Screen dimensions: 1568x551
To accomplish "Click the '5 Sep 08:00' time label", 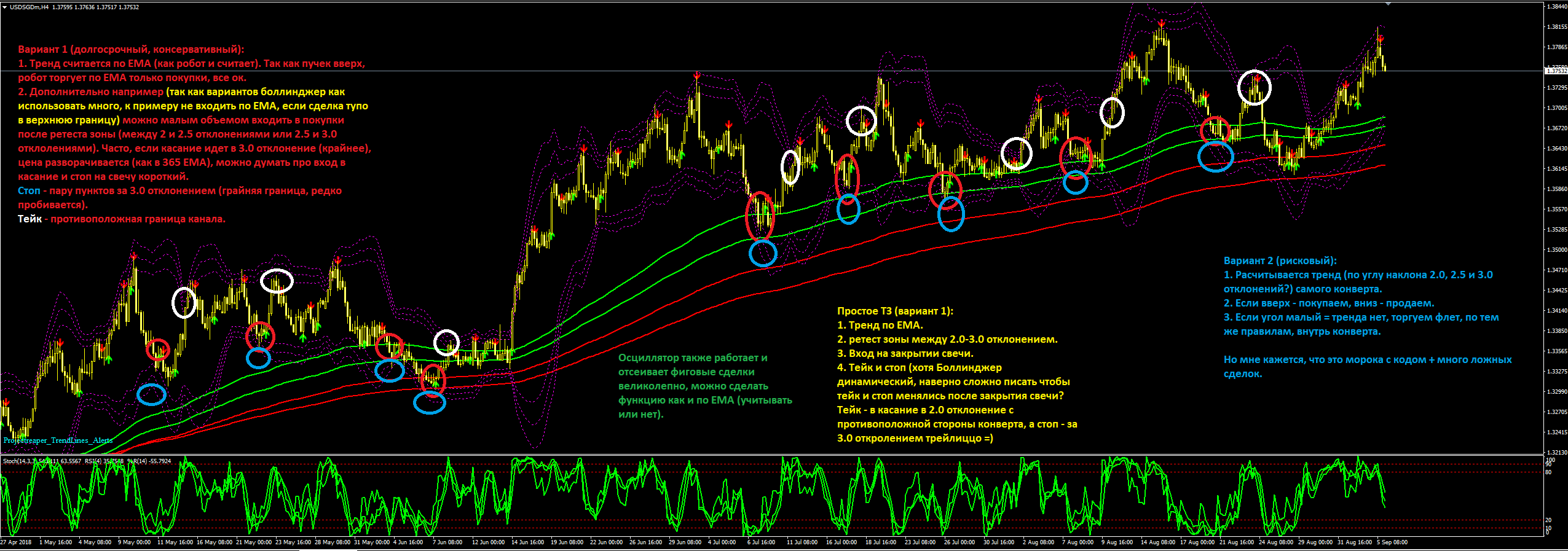I will 1392,542.
